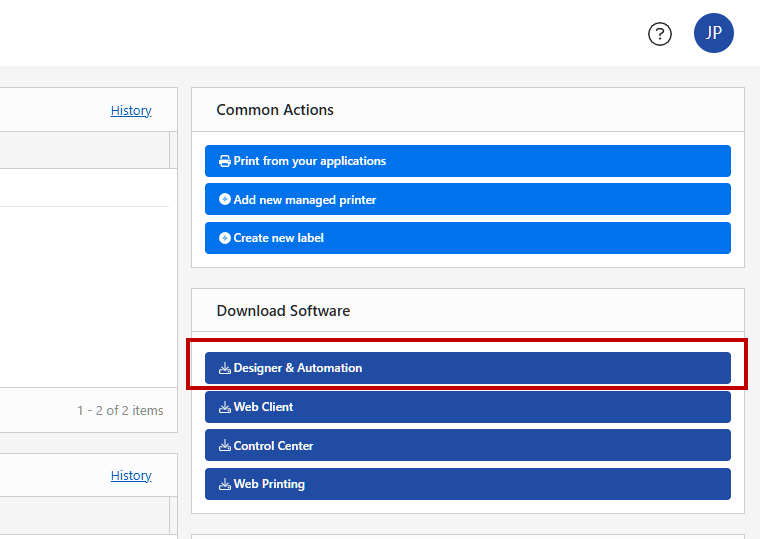Click the printer icon on Print from your applications
This screenshot has height=539, width=760.
point(224,161)
